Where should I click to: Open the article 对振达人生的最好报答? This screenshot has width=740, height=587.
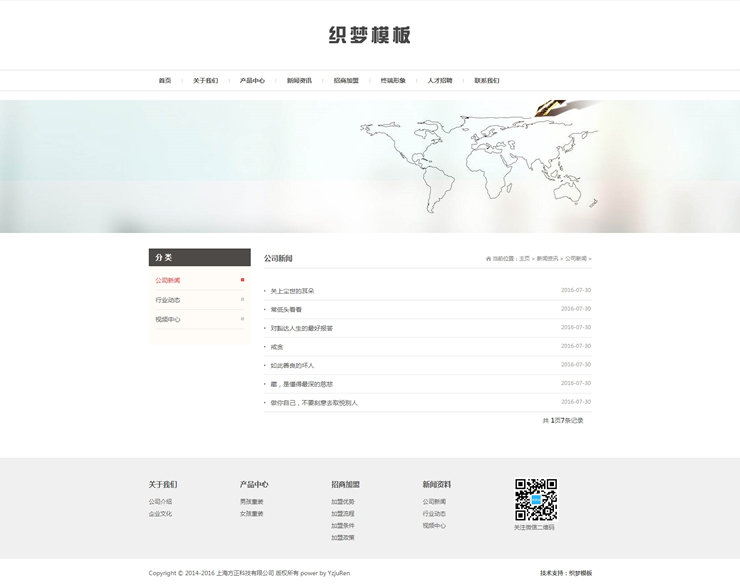coord(302,328)
